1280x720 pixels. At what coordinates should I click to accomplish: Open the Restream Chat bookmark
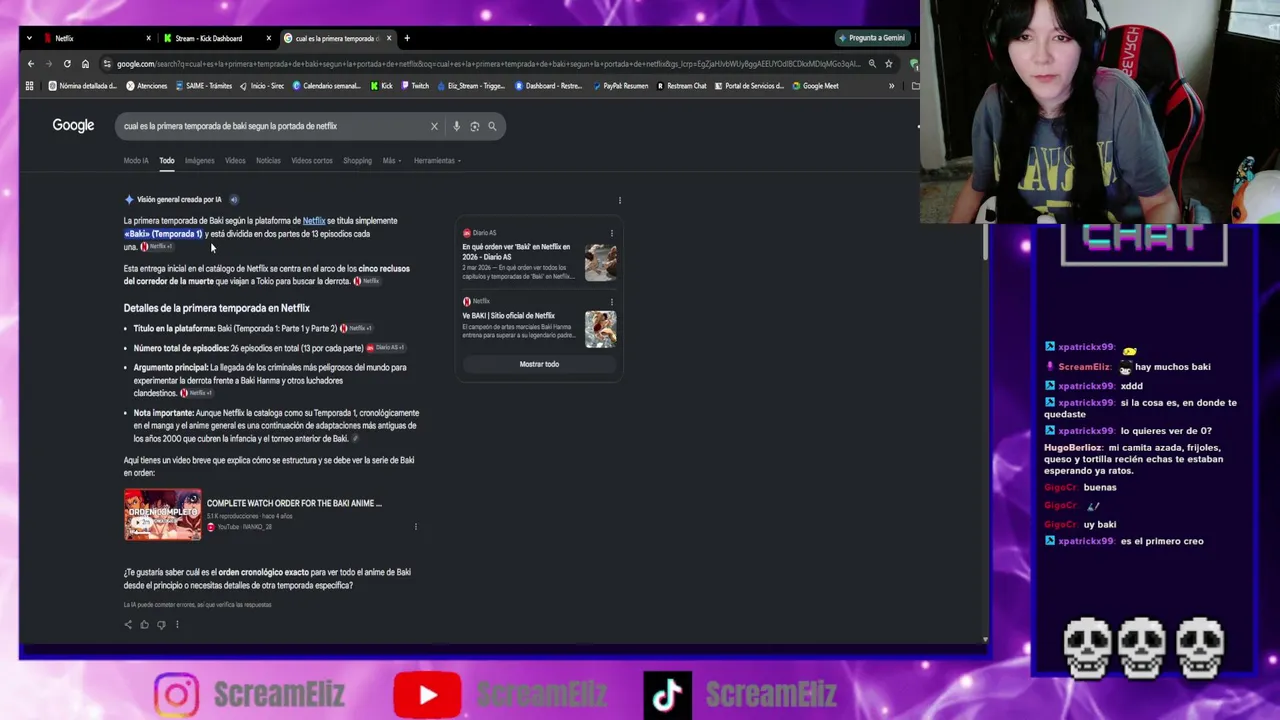(681, 86)
